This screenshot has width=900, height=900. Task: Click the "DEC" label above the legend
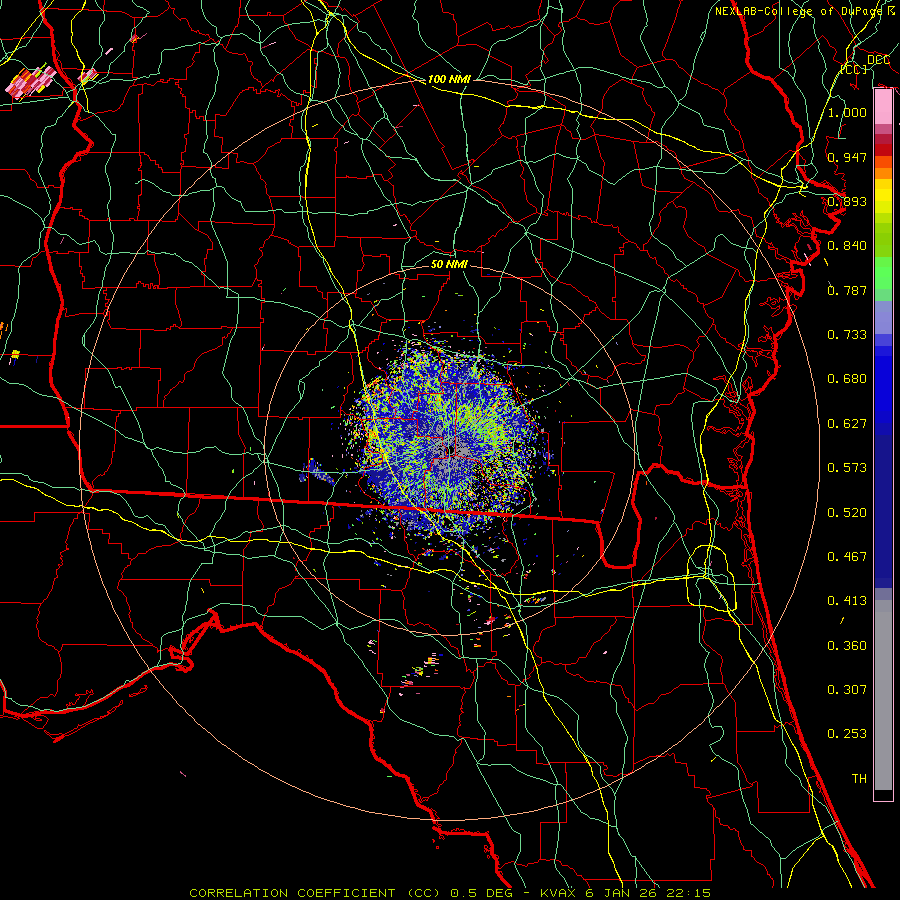point(878,60)
